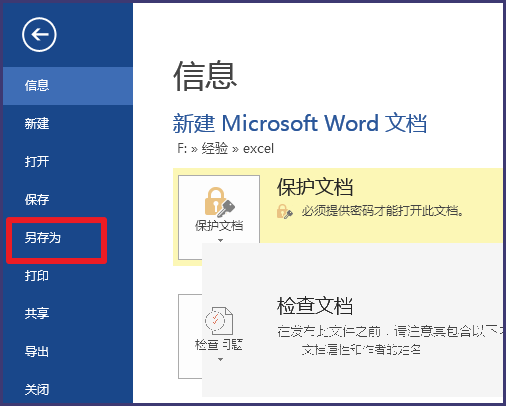
Task: Click the text 必须提供密码才能打开此文档
Action: pyautogui.click(x=382, y=211)
